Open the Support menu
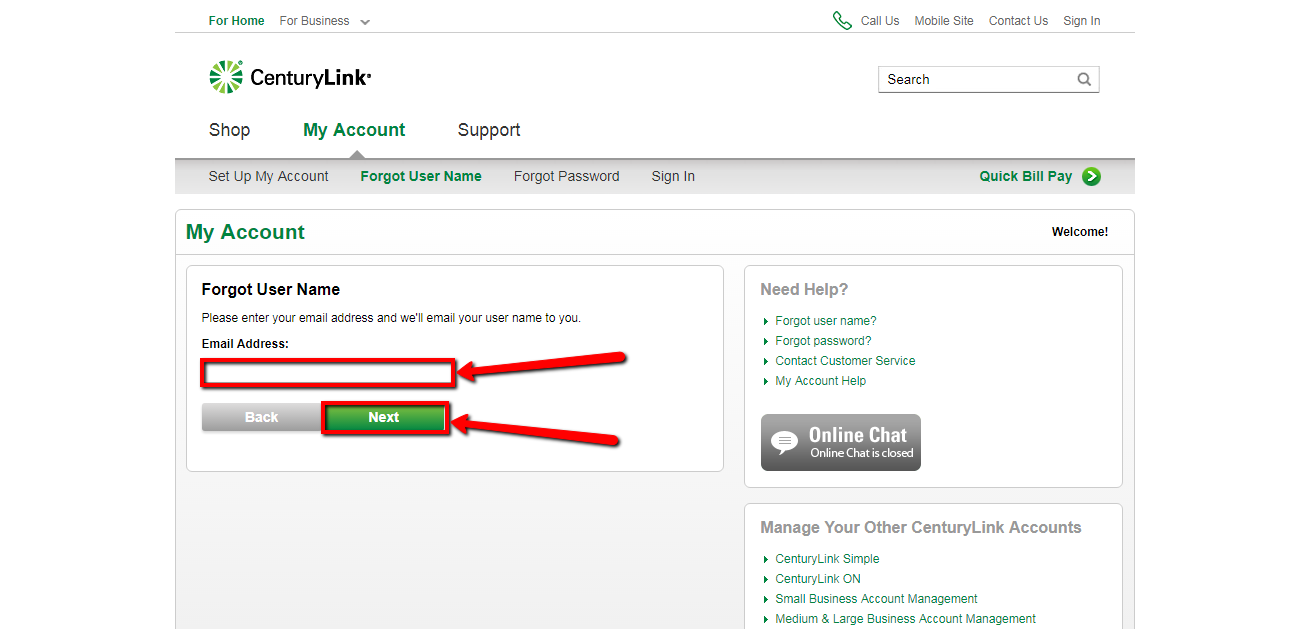 click(489, 130)
